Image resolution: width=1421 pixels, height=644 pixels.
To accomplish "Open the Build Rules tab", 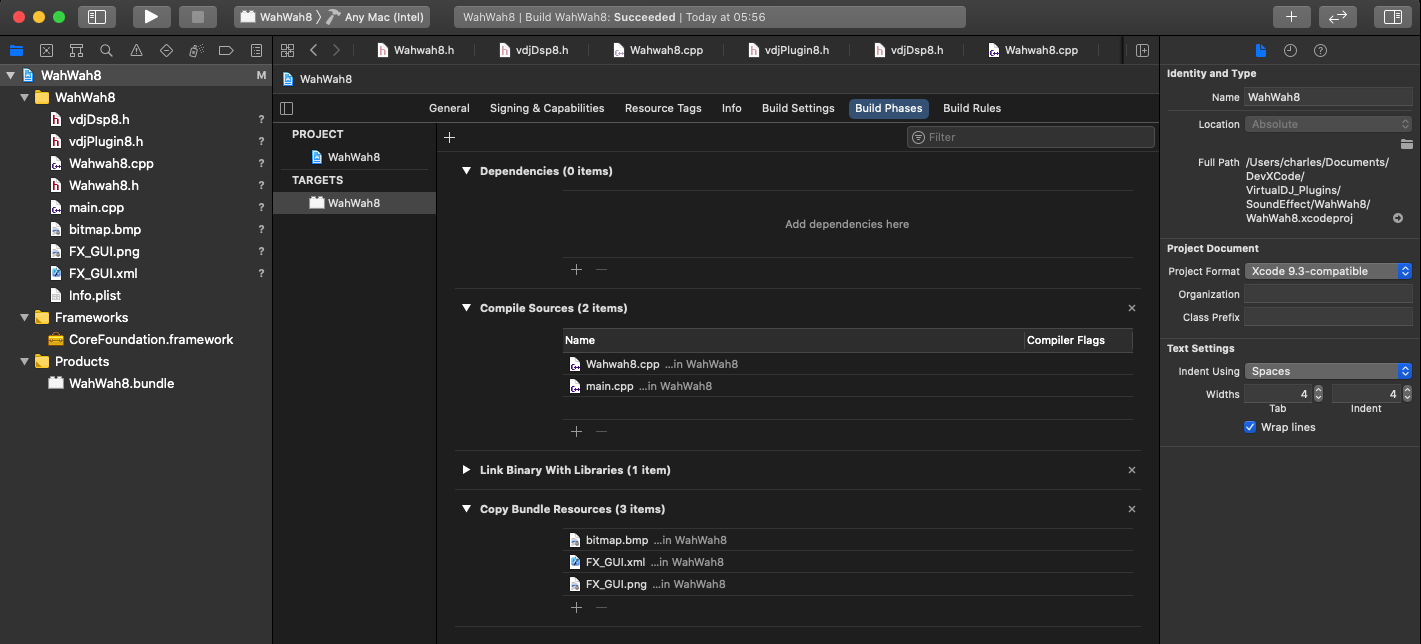I will (x=972, y=108).
